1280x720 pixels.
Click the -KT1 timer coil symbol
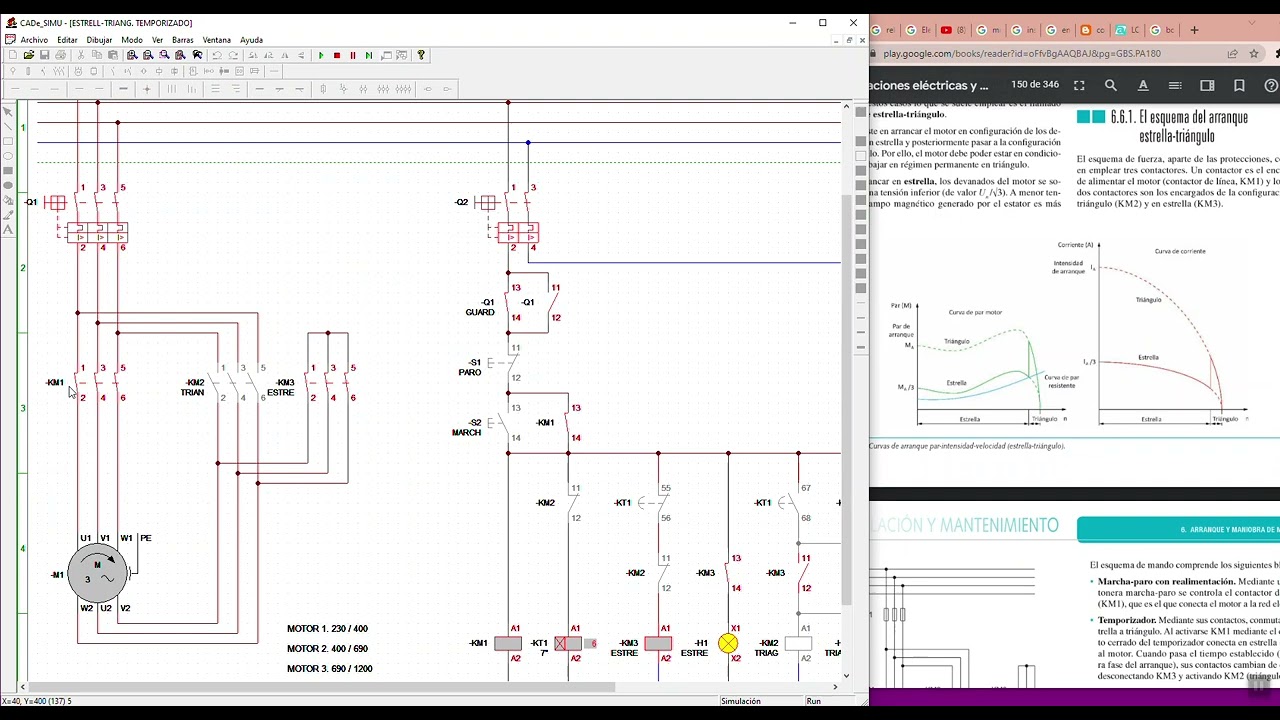point(568,643)
